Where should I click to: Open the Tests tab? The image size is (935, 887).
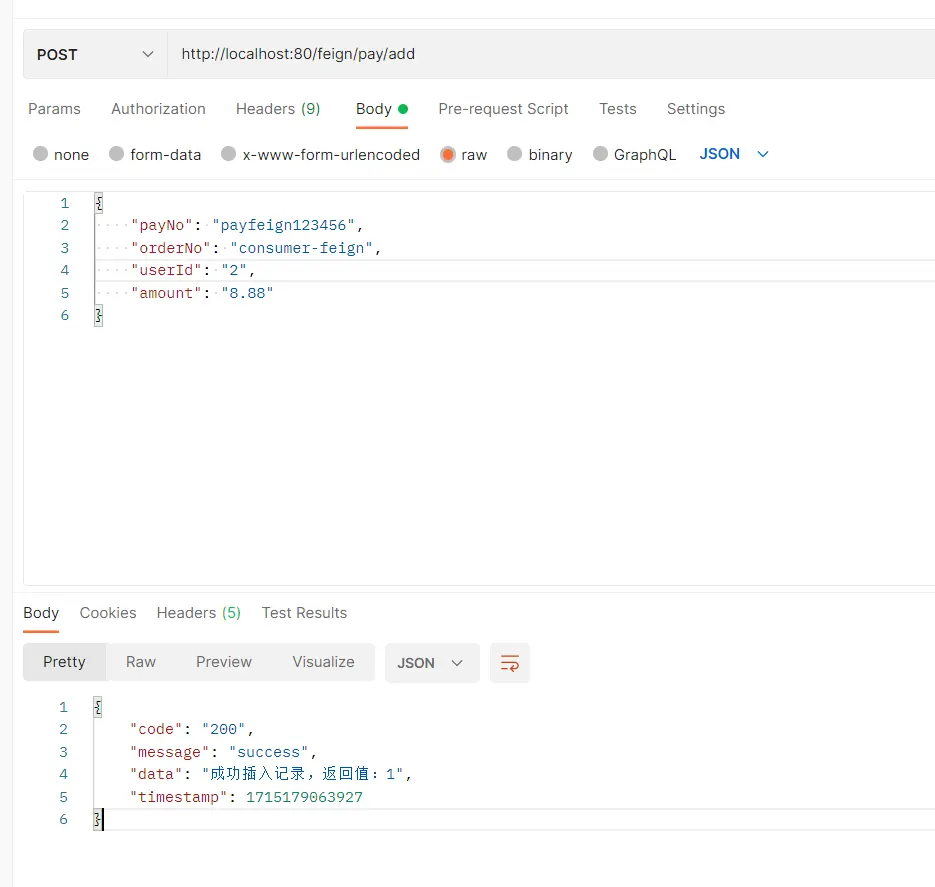coord(617,109)
